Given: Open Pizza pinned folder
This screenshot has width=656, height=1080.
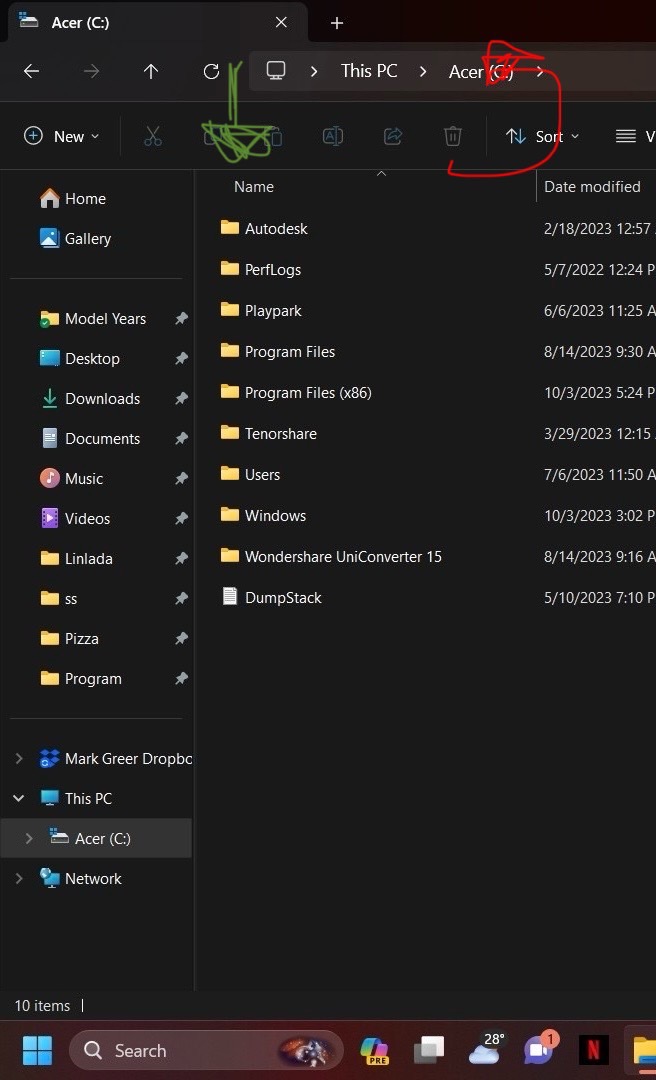Looking at the screenshot, I should [70, 638].
